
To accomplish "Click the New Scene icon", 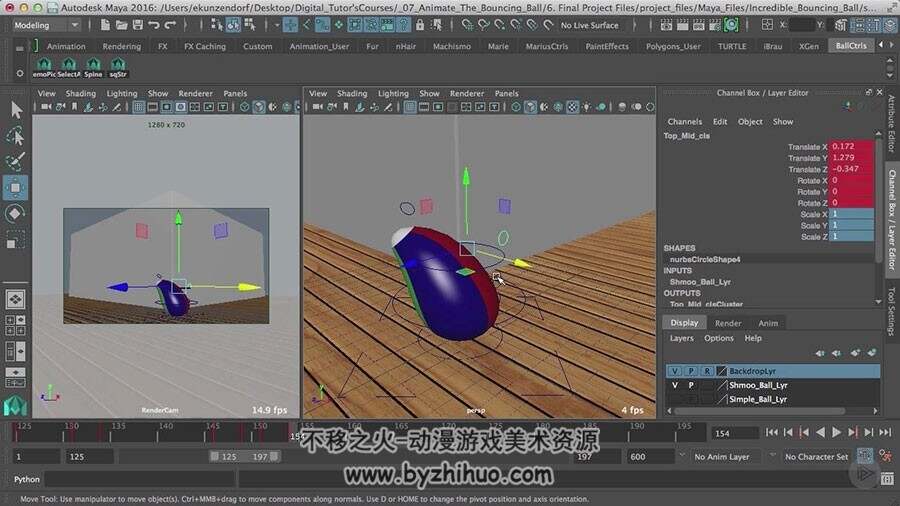I will [105, 25].
